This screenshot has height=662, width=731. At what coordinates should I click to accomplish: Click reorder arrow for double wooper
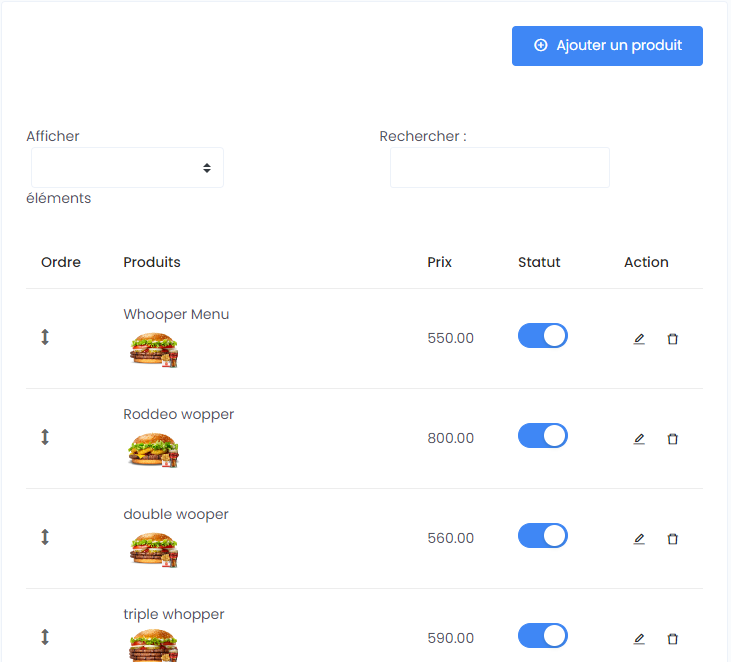(45, 537)
